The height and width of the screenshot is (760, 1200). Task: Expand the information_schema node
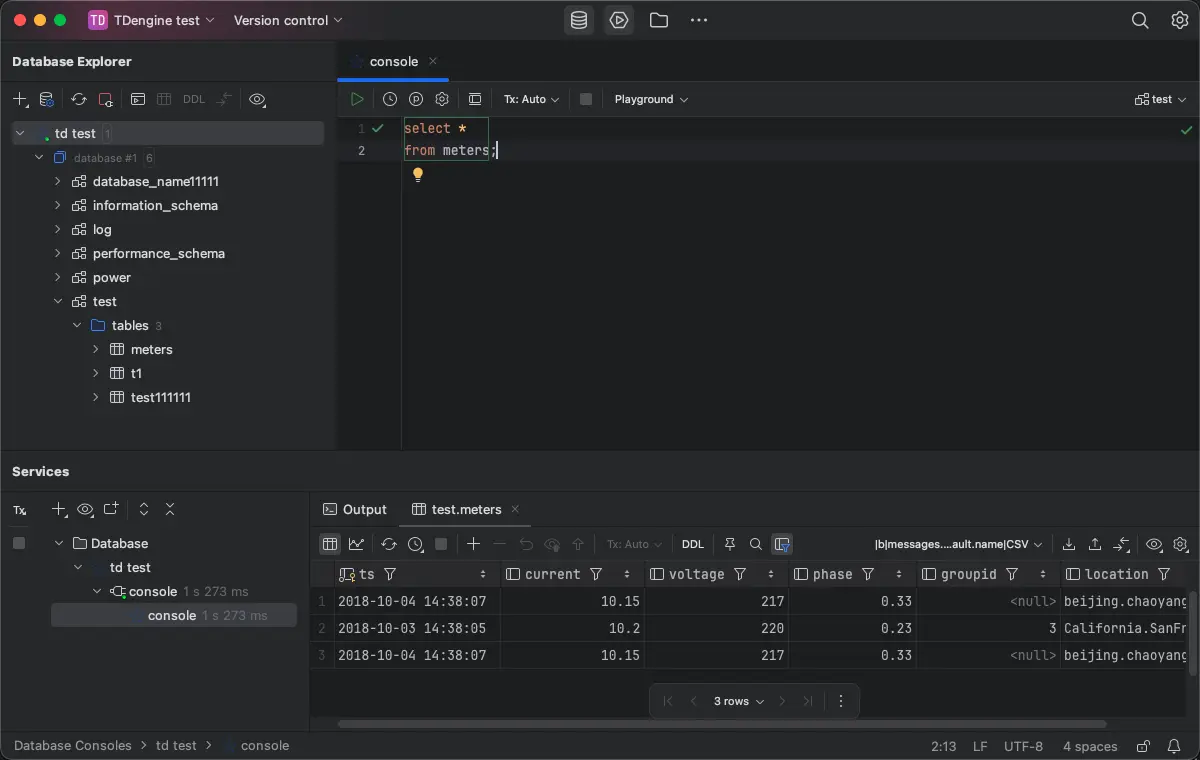click(x=57, y=205)
